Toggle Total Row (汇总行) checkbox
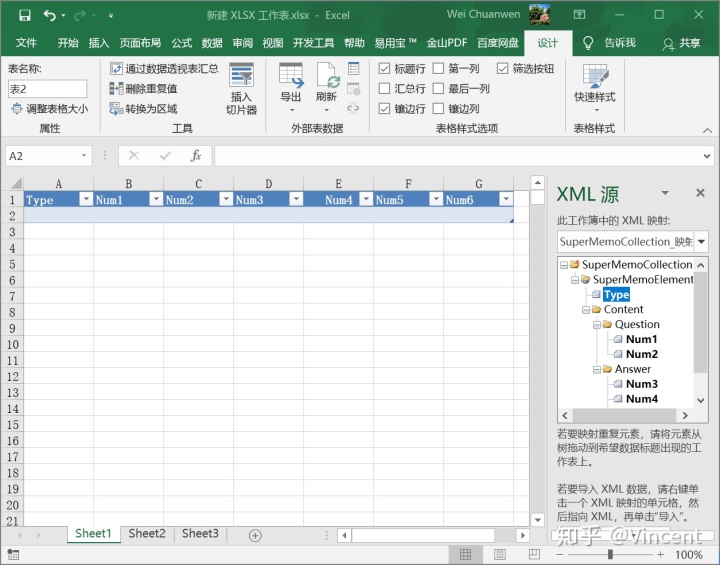720x565 pixels. click(384, 89)
